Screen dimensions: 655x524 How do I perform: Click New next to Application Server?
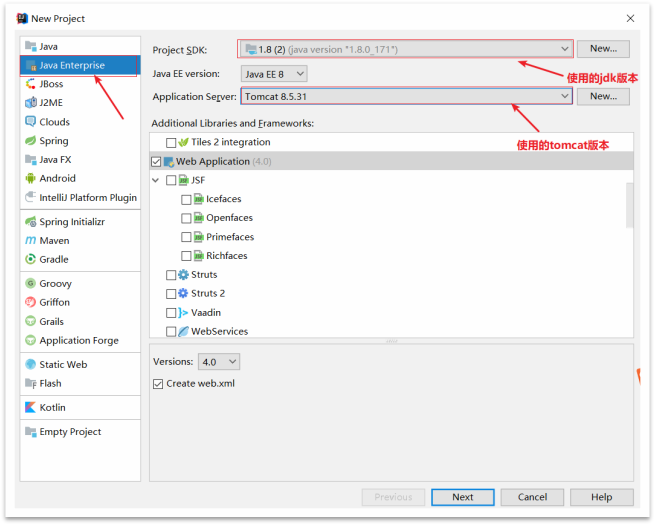pyautogui.click(x=603, y=97)
